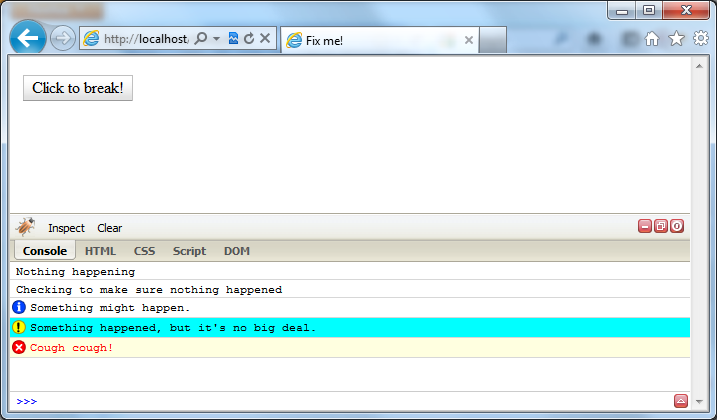Viewport: 717px width, 420px height.
Task: Clear the console log output
Action: tap(109, 228)
